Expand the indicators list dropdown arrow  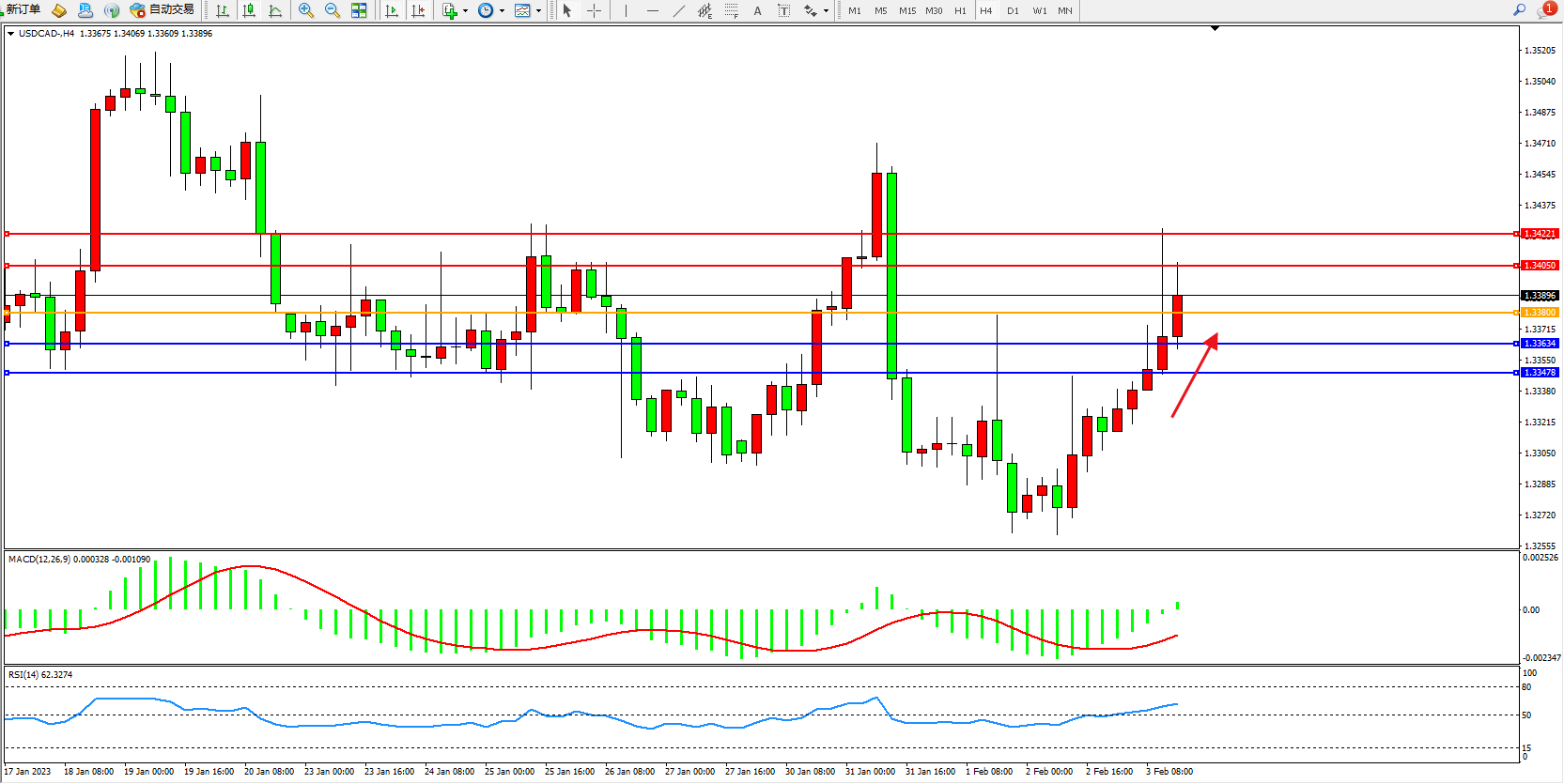[x=465, y=11]
